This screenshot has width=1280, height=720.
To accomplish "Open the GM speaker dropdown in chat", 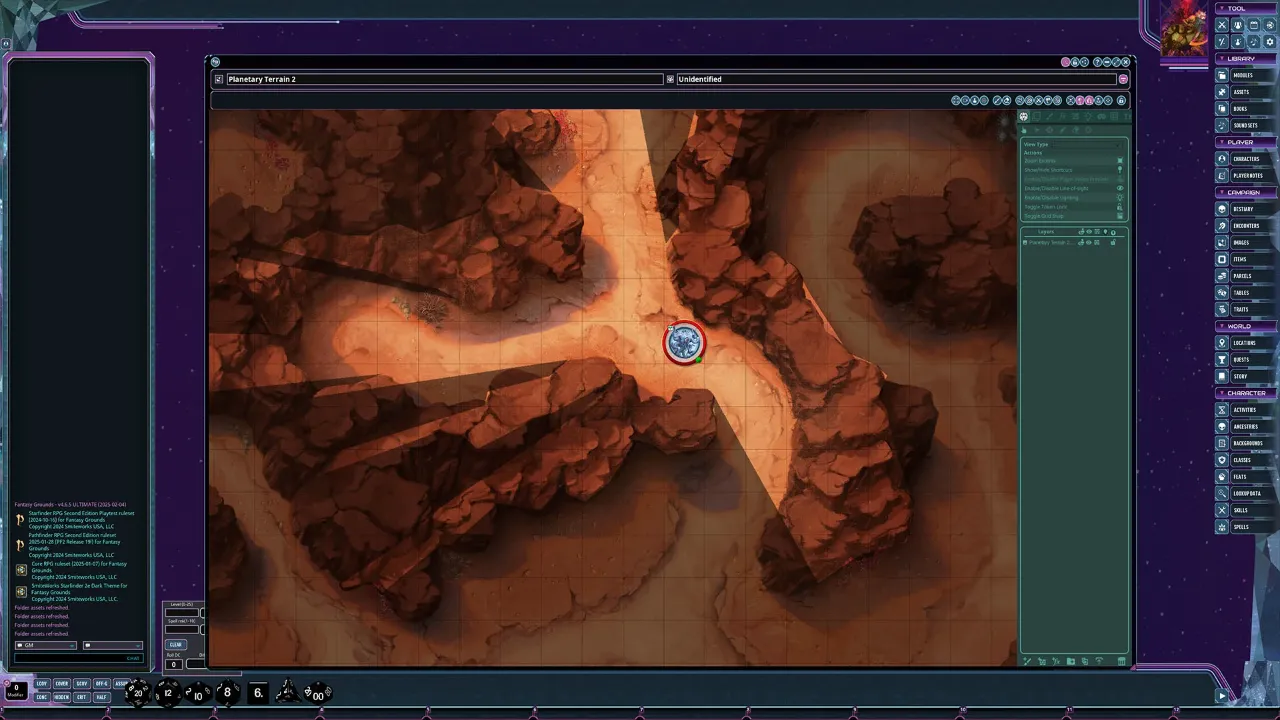I will click(45, 645).
